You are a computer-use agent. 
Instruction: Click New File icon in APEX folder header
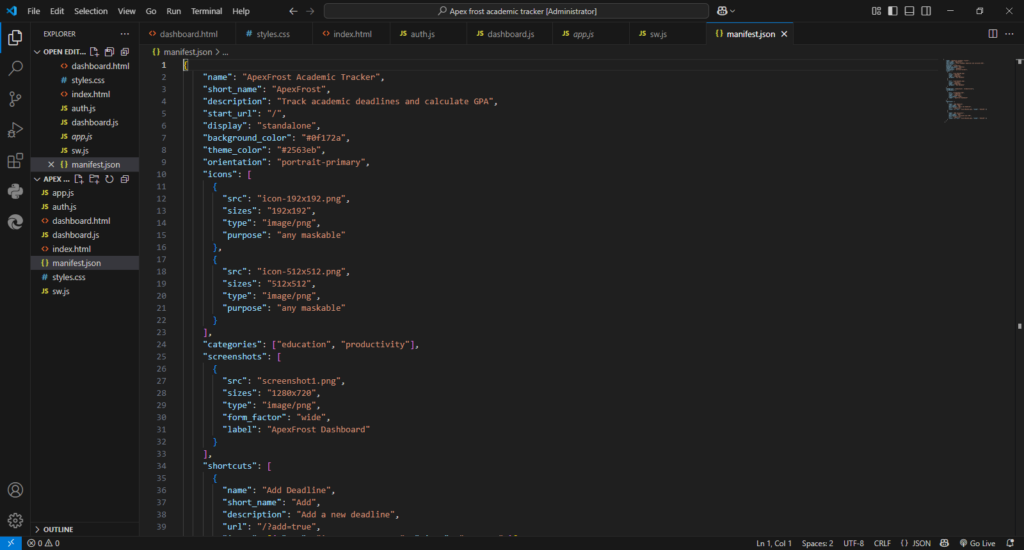(79, 179)
